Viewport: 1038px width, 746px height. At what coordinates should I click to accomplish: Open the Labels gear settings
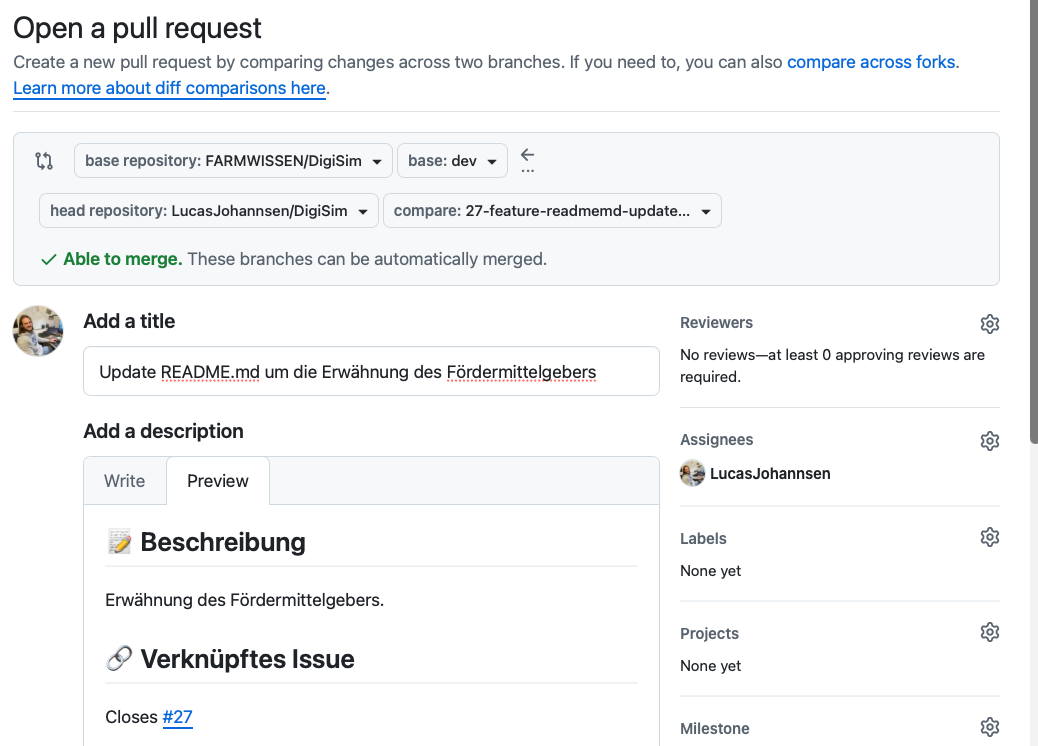coord(989,538)
